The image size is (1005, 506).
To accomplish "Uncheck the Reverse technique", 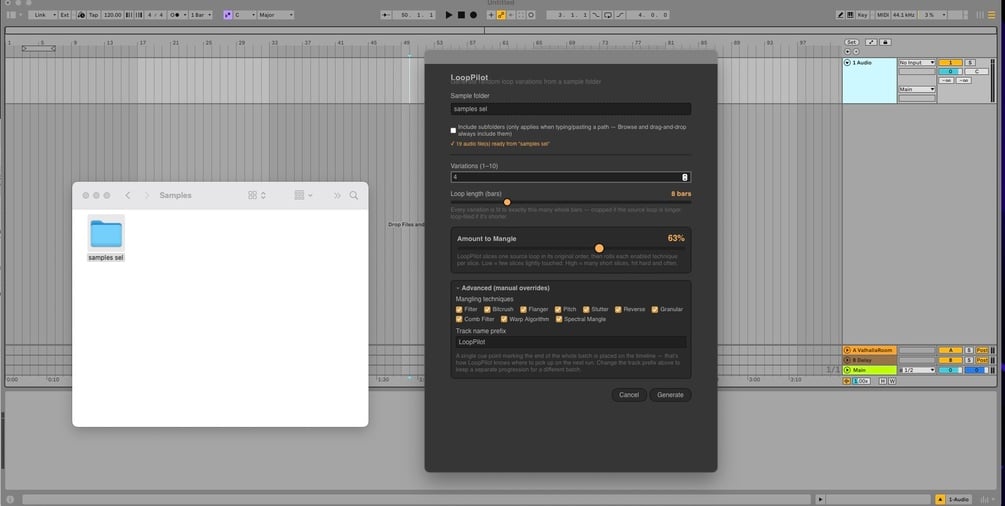I will 618,309.
